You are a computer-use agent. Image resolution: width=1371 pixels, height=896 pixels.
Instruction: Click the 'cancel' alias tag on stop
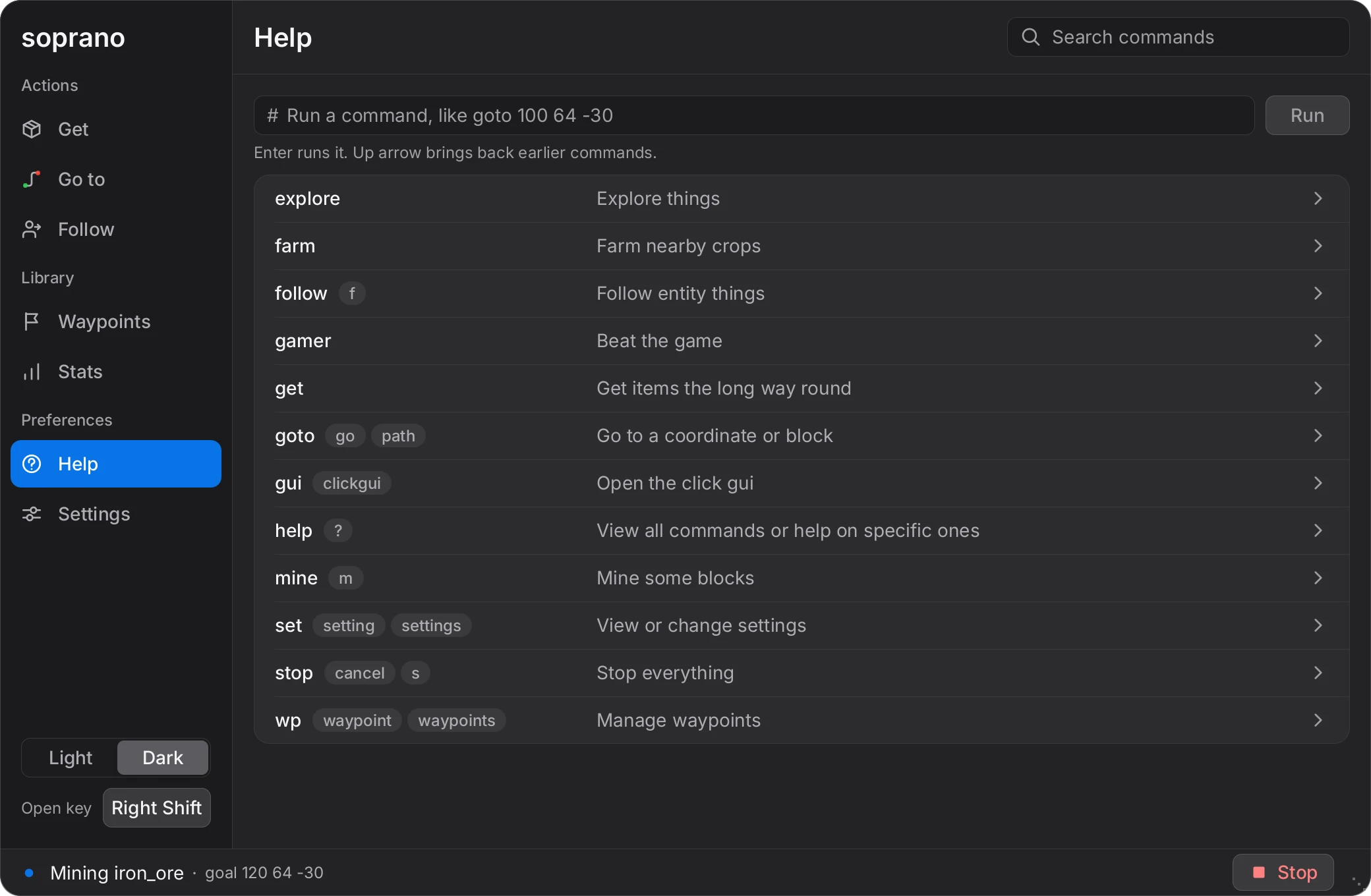(x=359, y=673)
